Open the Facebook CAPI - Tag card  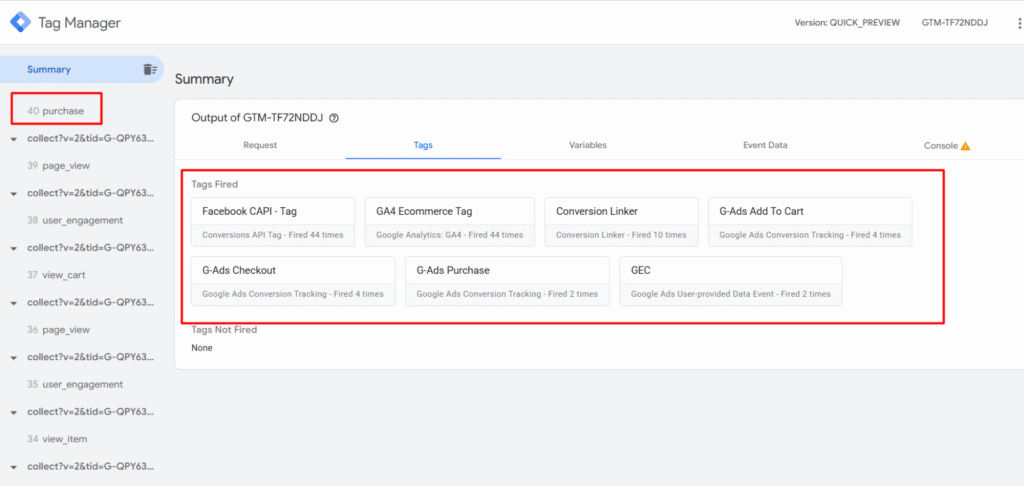coord(272,222)
